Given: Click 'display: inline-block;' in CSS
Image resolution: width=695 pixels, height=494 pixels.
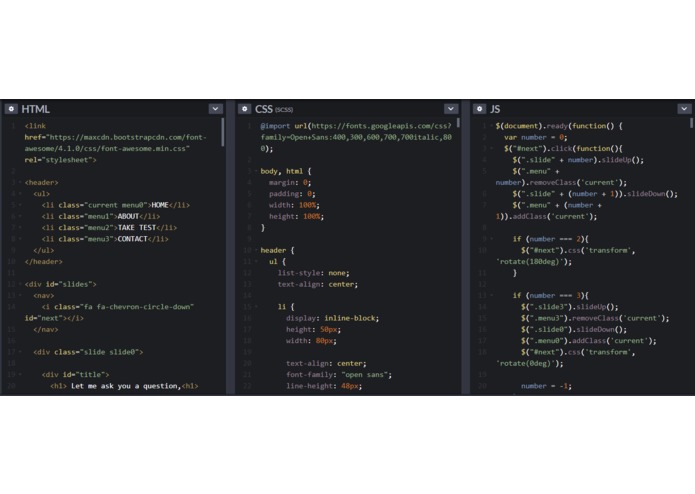Looking at the screenshot, I should (x=332, y=318).
